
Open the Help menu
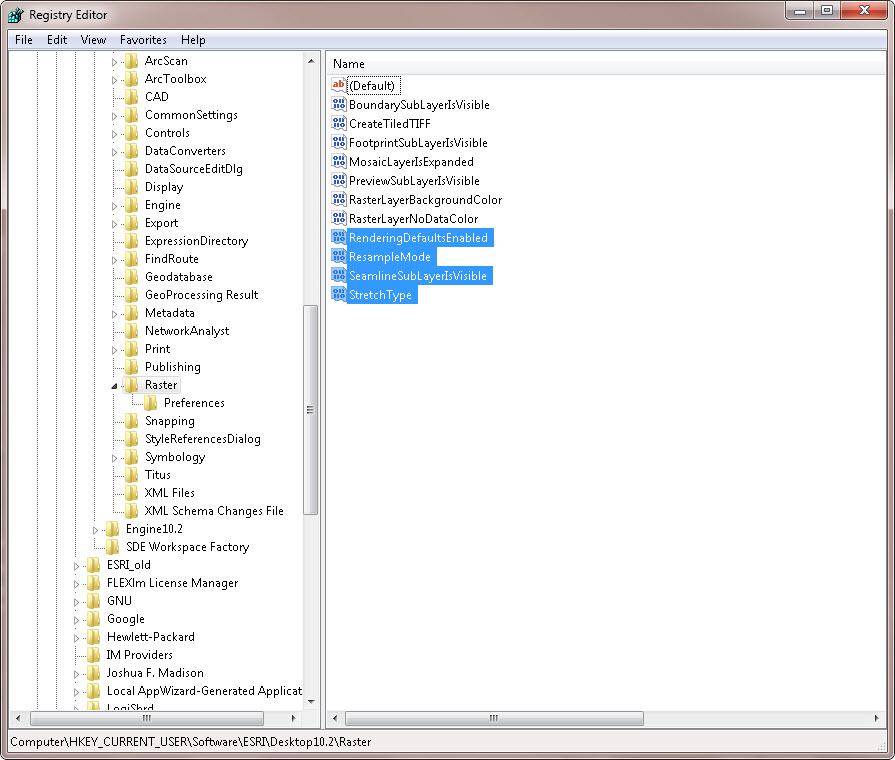tap(193, 40)
